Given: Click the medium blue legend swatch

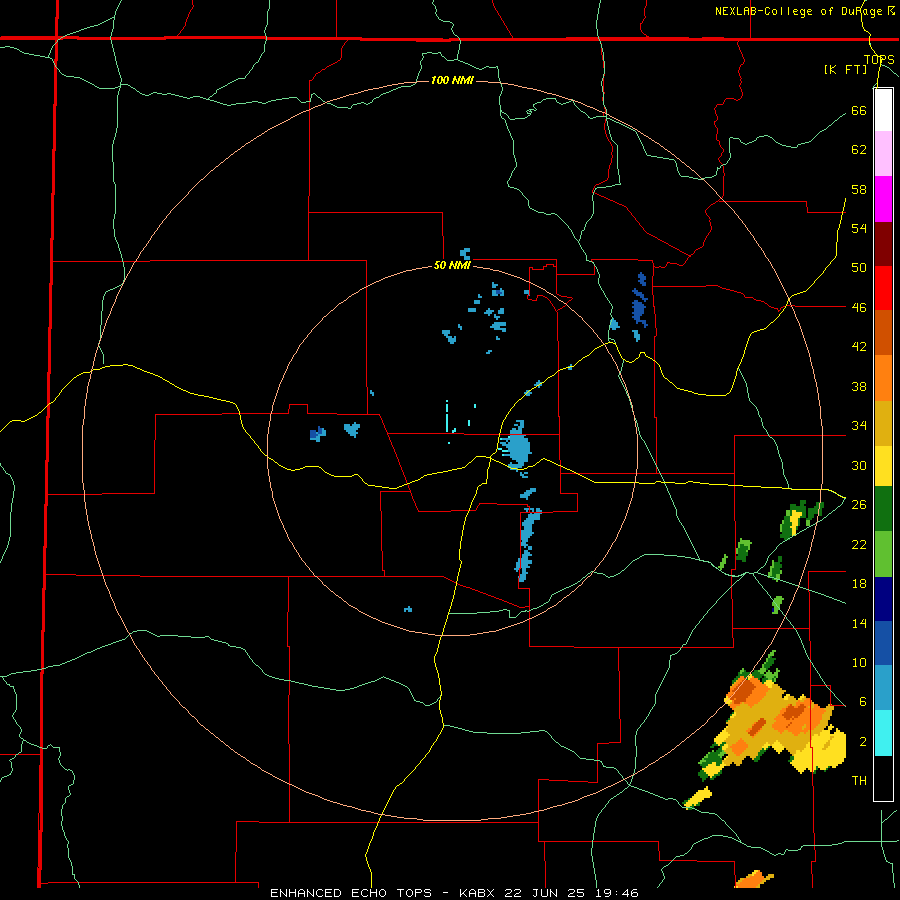Looking at the screenshot, I should pyautogui.click(x=883, y=643).
